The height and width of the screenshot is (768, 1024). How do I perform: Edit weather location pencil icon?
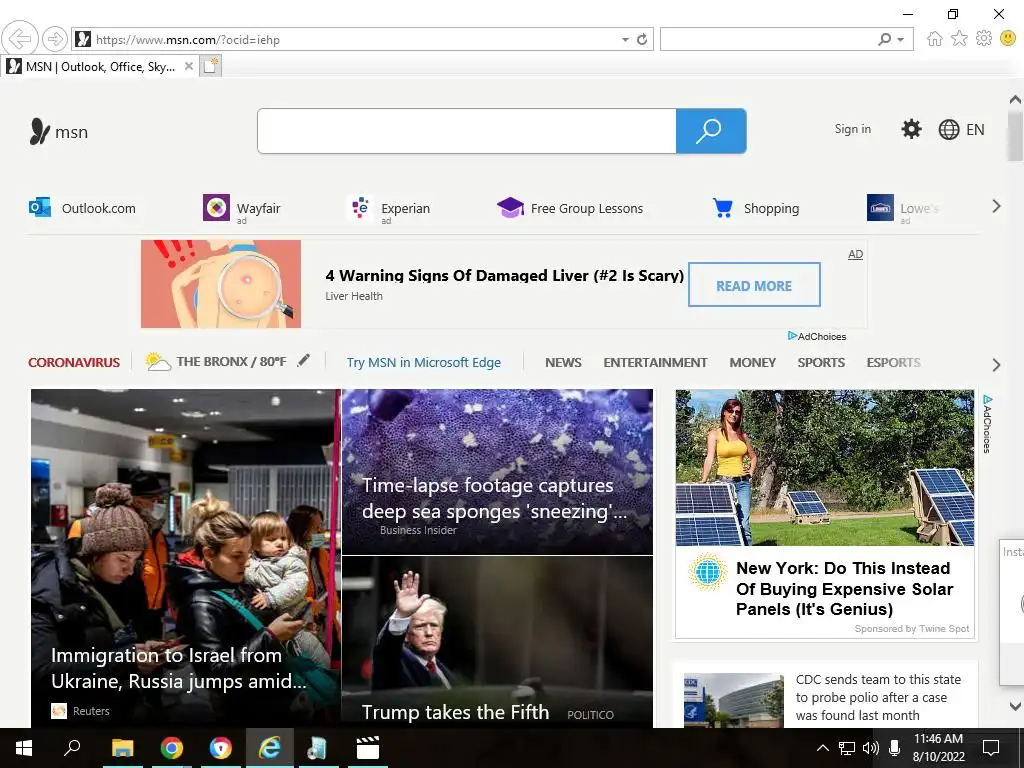click(x=303, y=360)
